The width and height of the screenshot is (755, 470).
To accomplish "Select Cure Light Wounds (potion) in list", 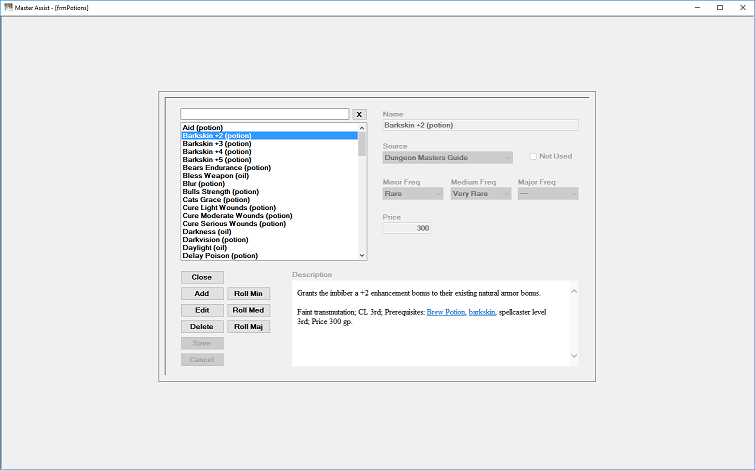I will (x=229, y=208).
